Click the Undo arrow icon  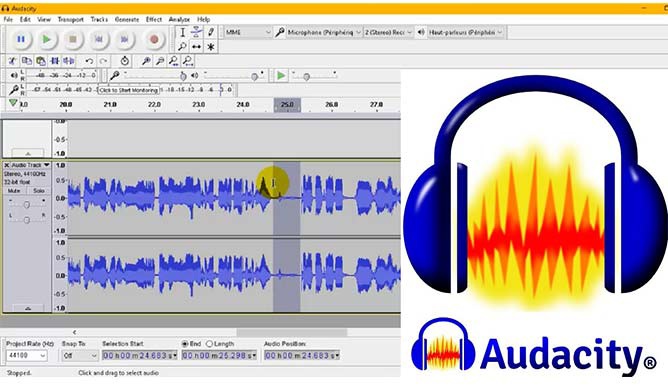(89, 61)
